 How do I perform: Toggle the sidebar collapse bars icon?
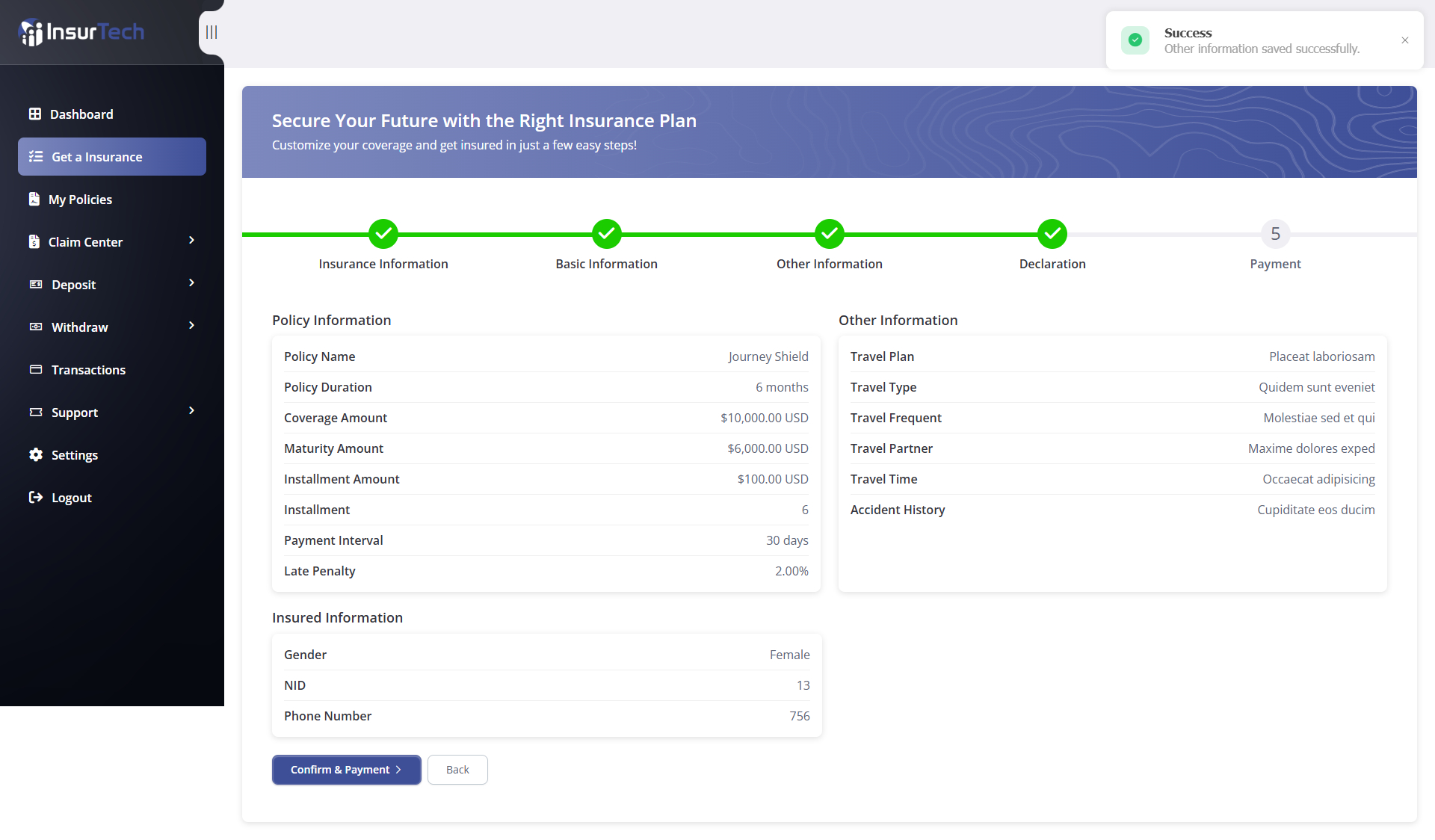point(212,32)
